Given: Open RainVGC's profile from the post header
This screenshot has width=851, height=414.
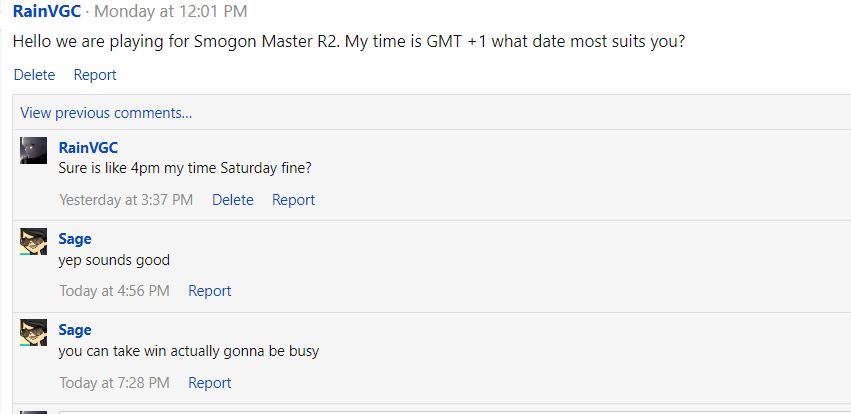Looking at the screenshot, I should point(46,12).
